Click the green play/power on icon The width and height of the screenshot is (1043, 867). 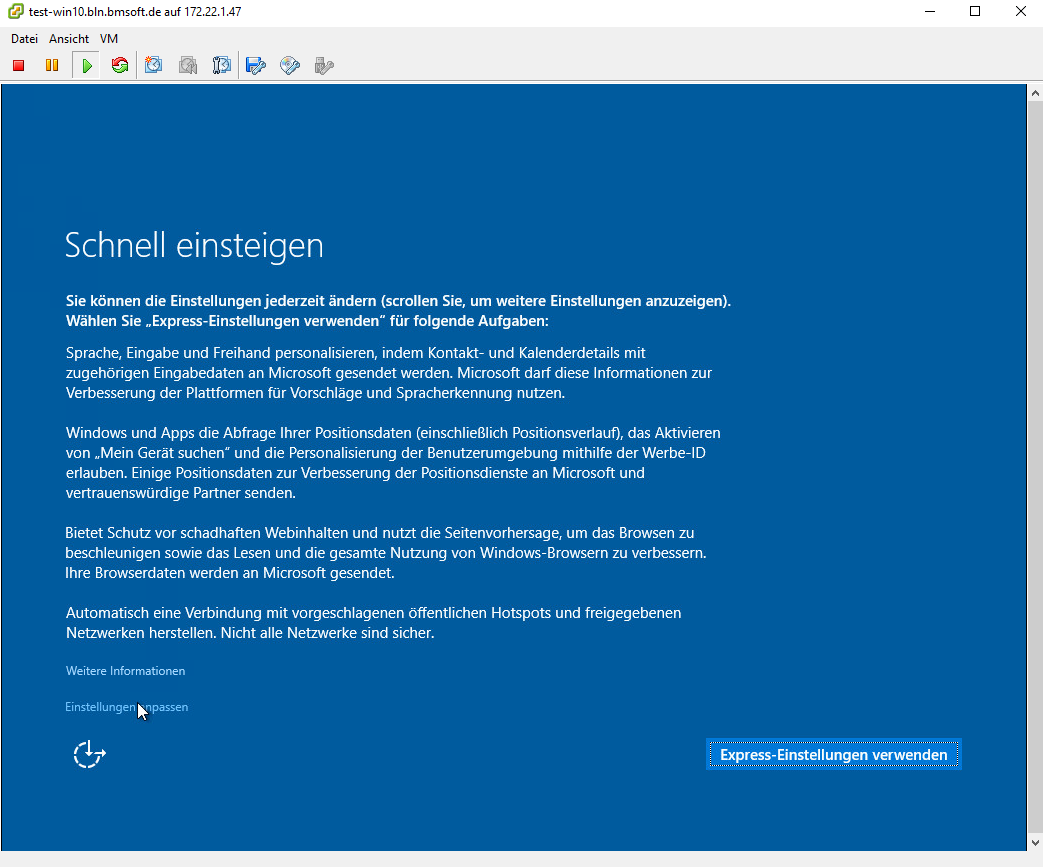(86, 65)
